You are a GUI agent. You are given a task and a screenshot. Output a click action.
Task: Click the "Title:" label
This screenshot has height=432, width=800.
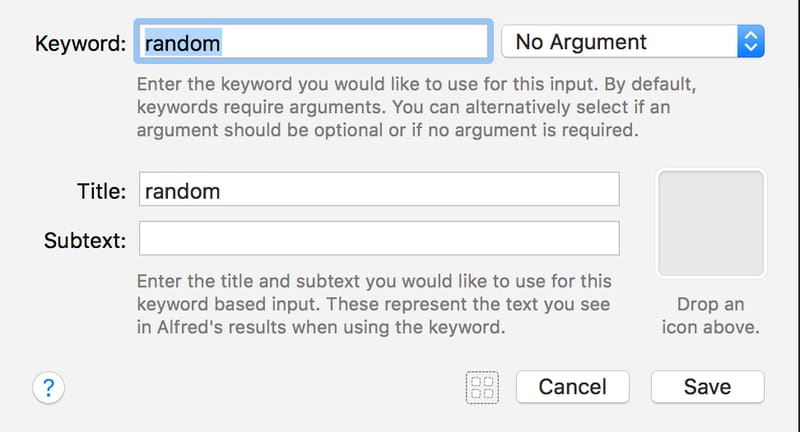tap(100, 191)
